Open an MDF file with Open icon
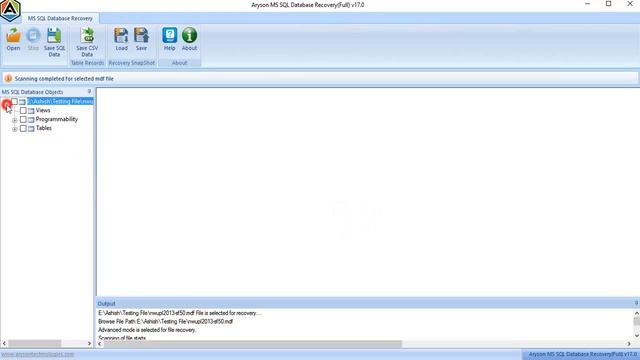This screenshot has width=640, height=360. point(13,39)
